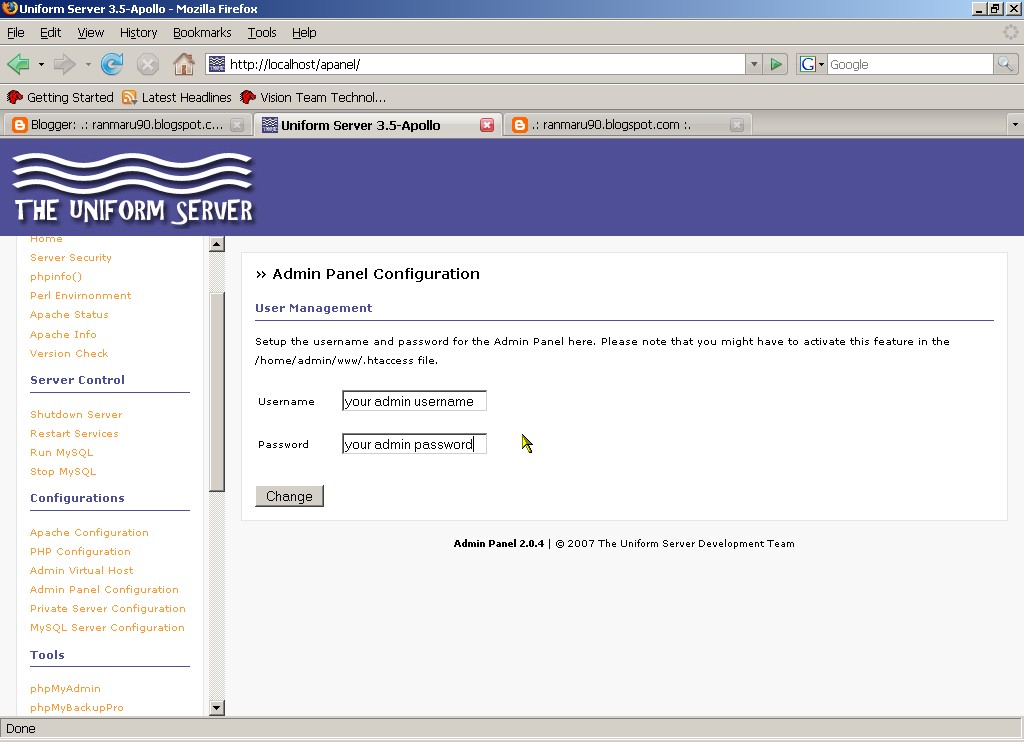1024x742 pixels.
Task: Open the Bookmarks menu
Action: [x=202, y=33]
